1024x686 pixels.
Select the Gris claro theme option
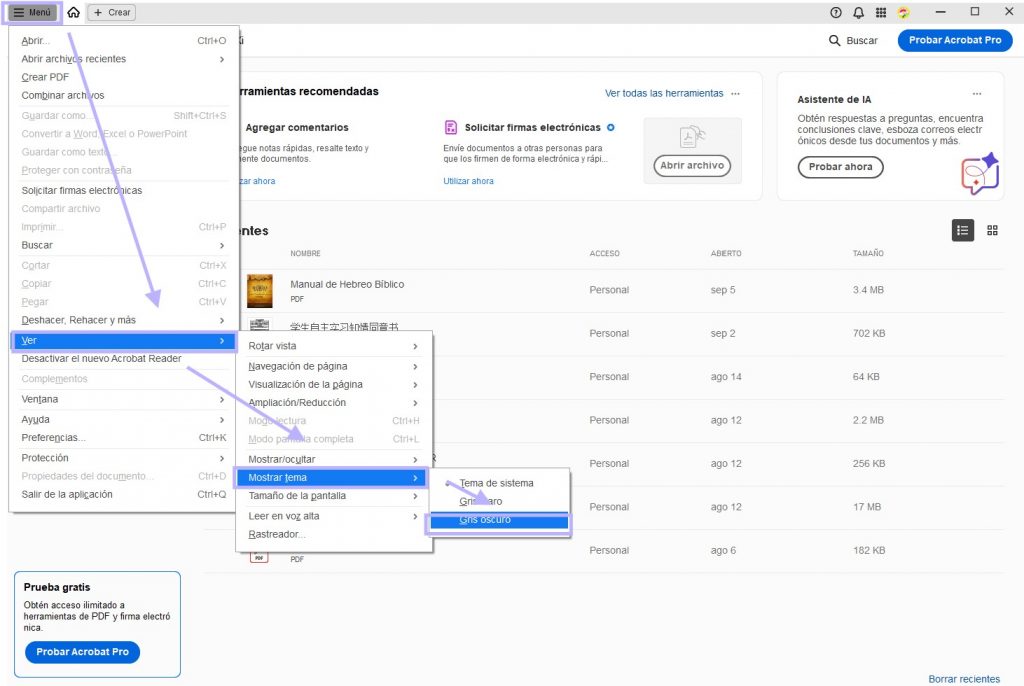[500, 501]
